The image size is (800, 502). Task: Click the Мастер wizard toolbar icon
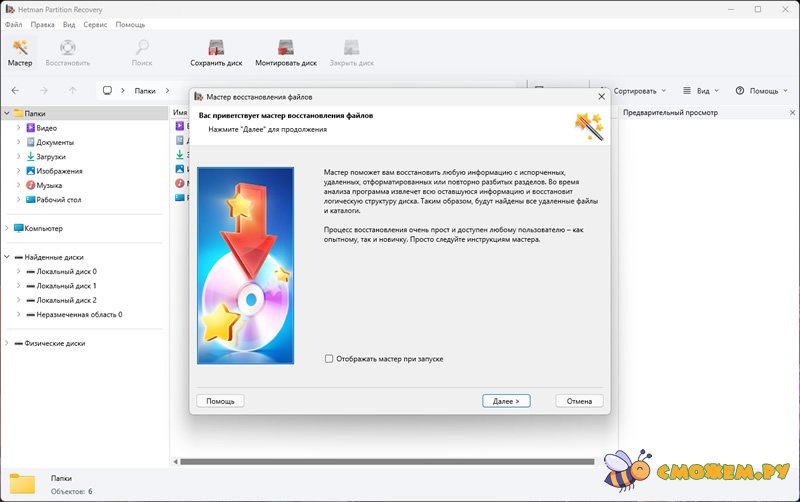20,47
